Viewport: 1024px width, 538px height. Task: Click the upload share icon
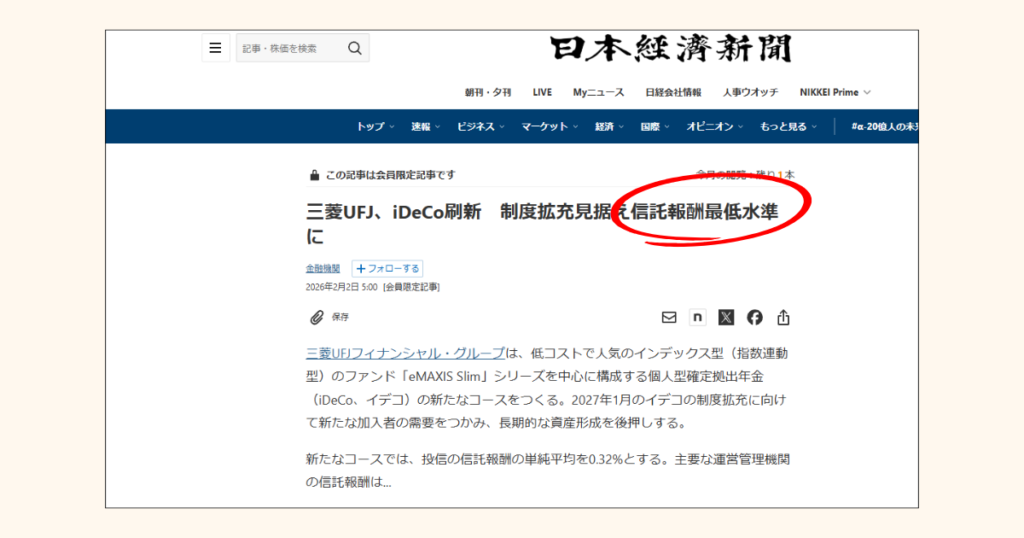783,317
